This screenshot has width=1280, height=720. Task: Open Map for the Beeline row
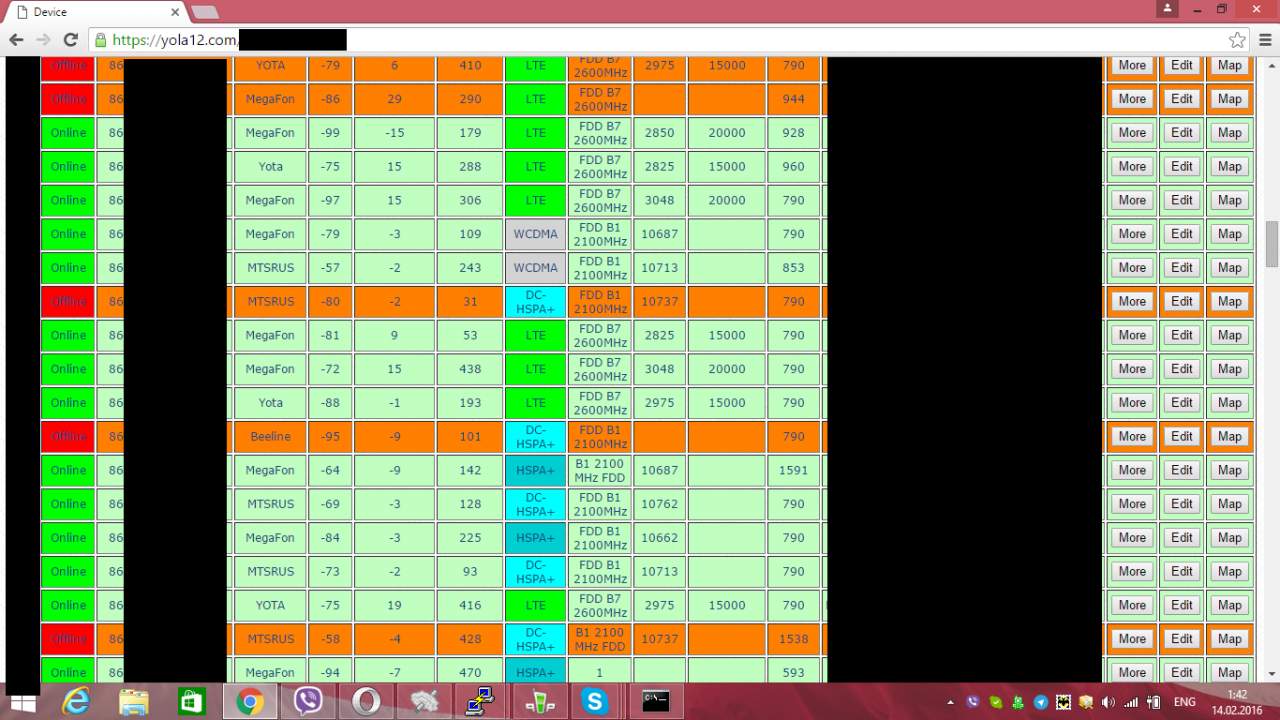(x=1229, y=436)
